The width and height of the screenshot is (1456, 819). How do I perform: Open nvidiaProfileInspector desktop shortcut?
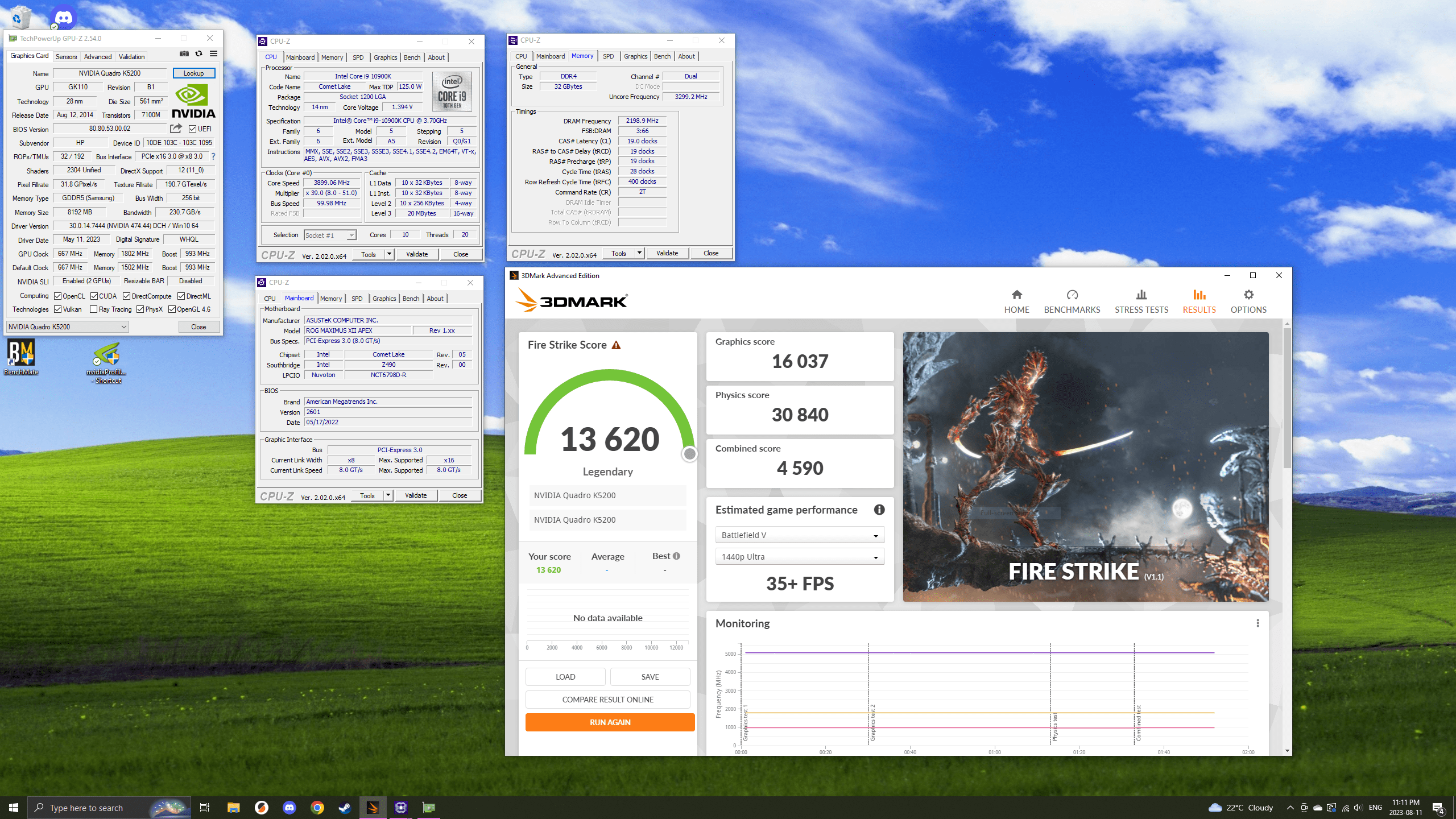(107, 363)
